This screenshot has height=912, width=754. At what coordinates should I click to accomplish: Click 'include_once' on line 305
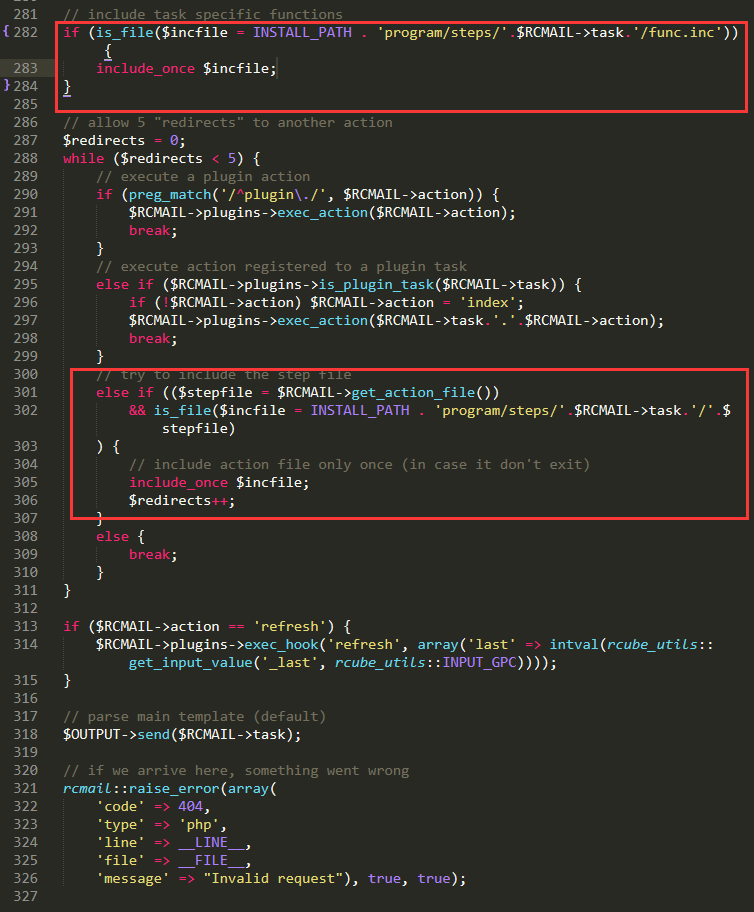(x=178, y=482)
